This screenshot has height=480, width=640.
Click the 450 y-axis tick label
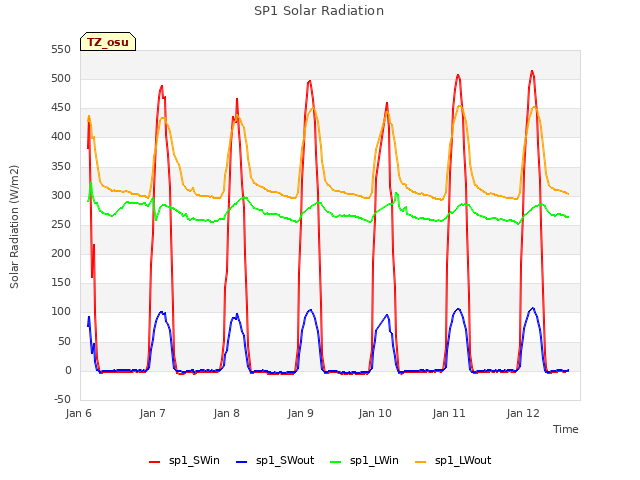61,108
